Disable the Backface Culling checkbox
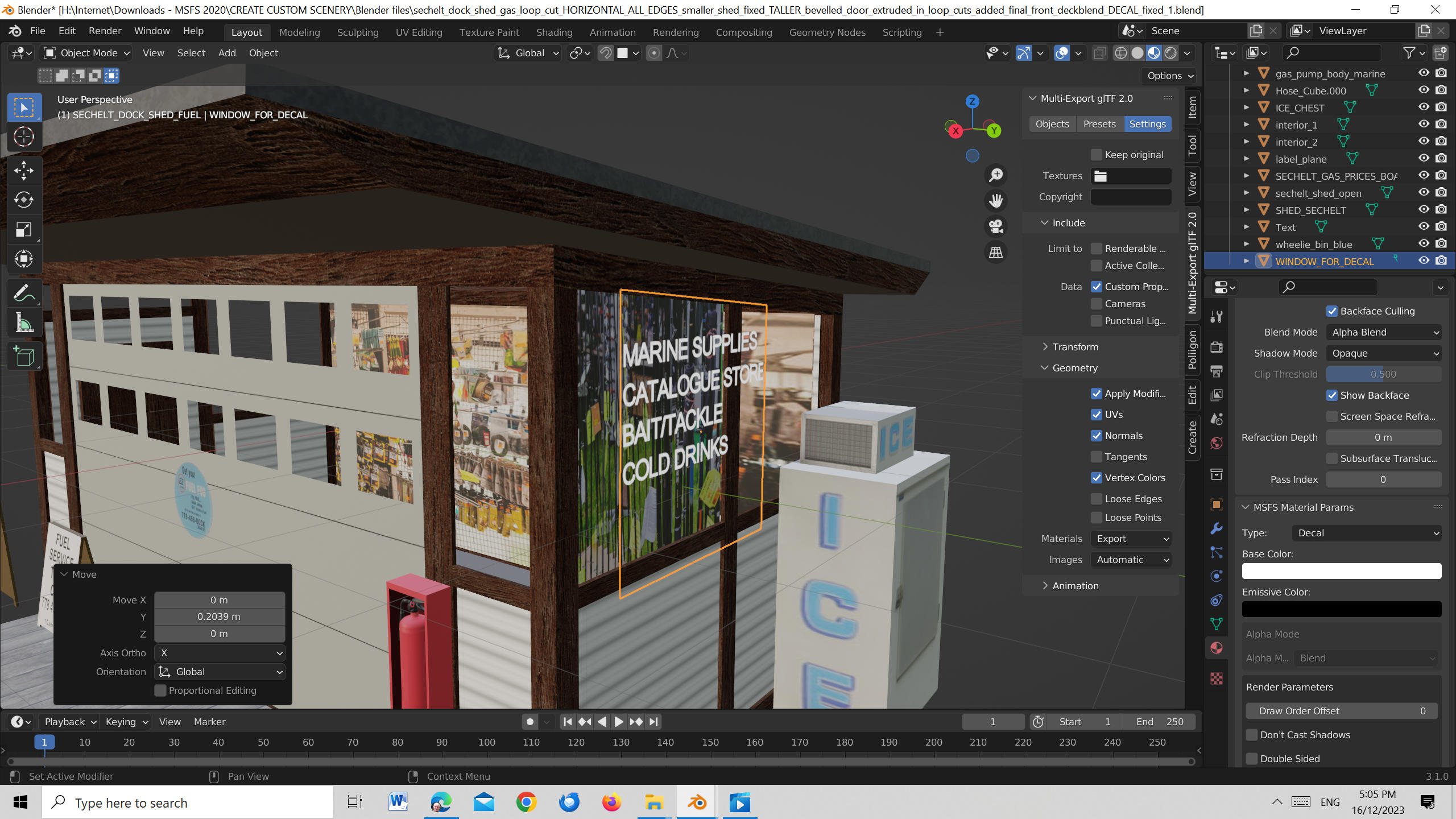 1332,311
